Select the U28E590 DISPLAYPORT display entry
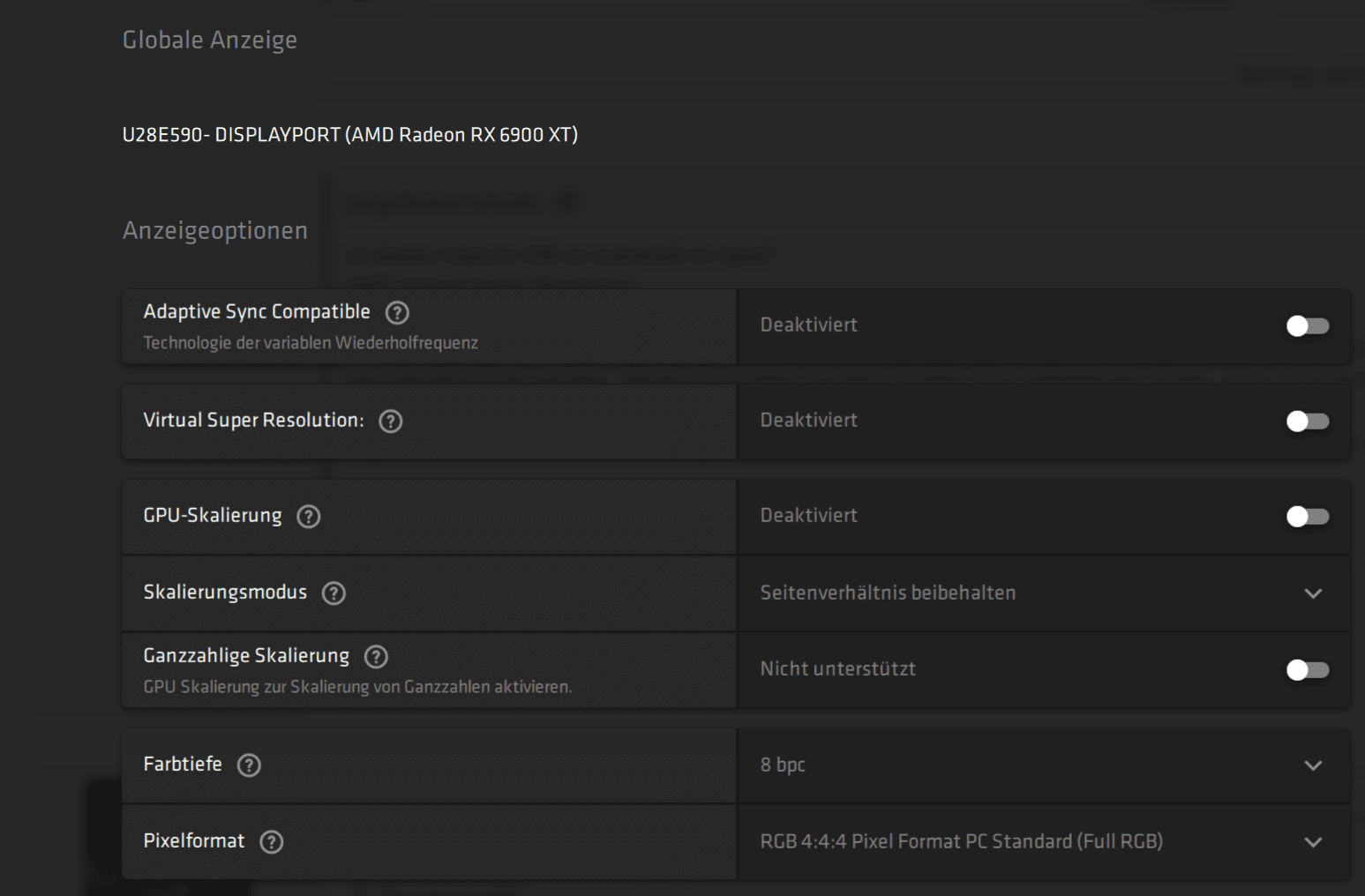The width and height of the screenshot is (1365, 896). pyautogui.click(x=349, y=135)
